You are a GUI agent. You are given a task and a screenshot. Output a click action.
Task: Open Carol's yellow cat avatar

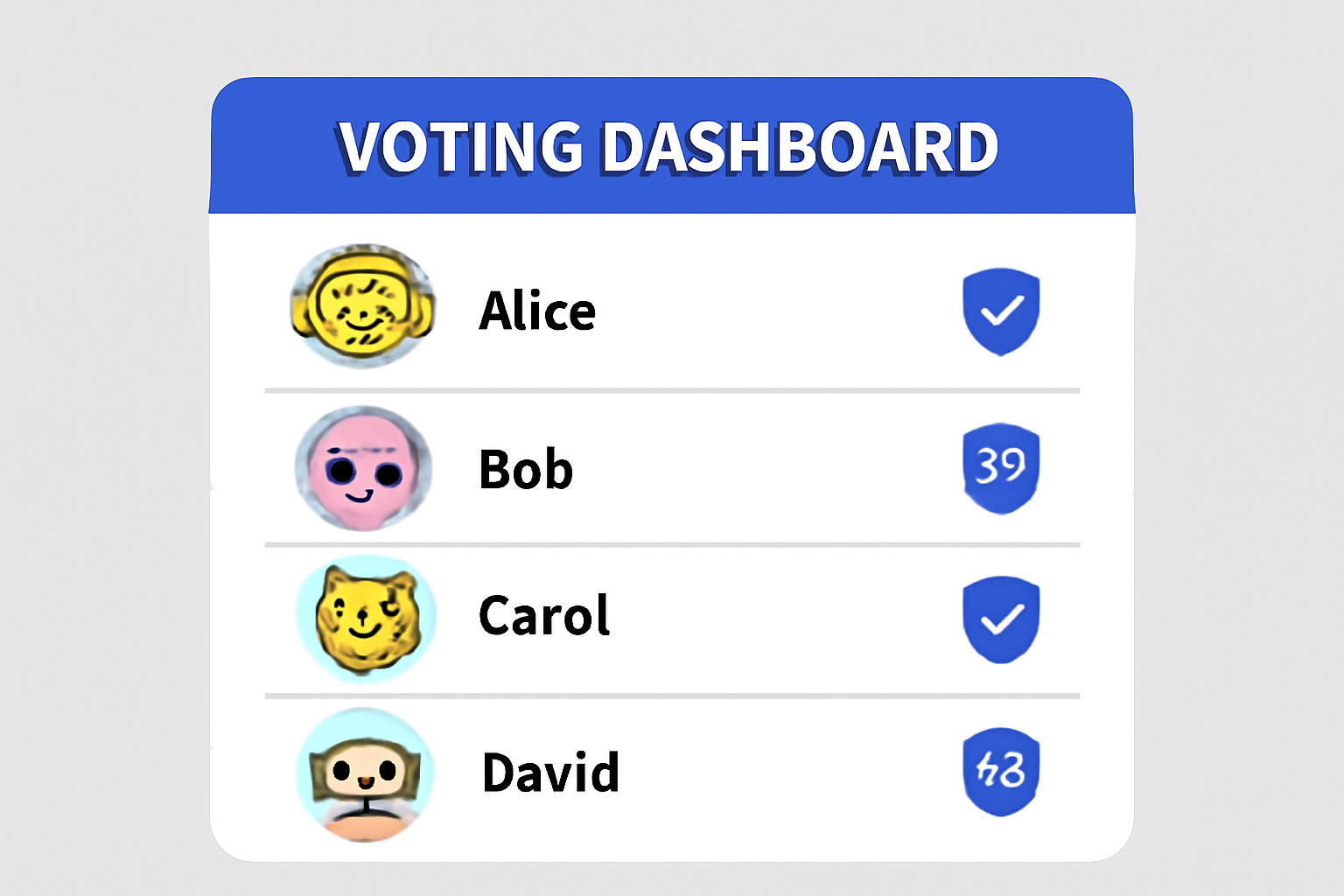[x=366, y=618]
